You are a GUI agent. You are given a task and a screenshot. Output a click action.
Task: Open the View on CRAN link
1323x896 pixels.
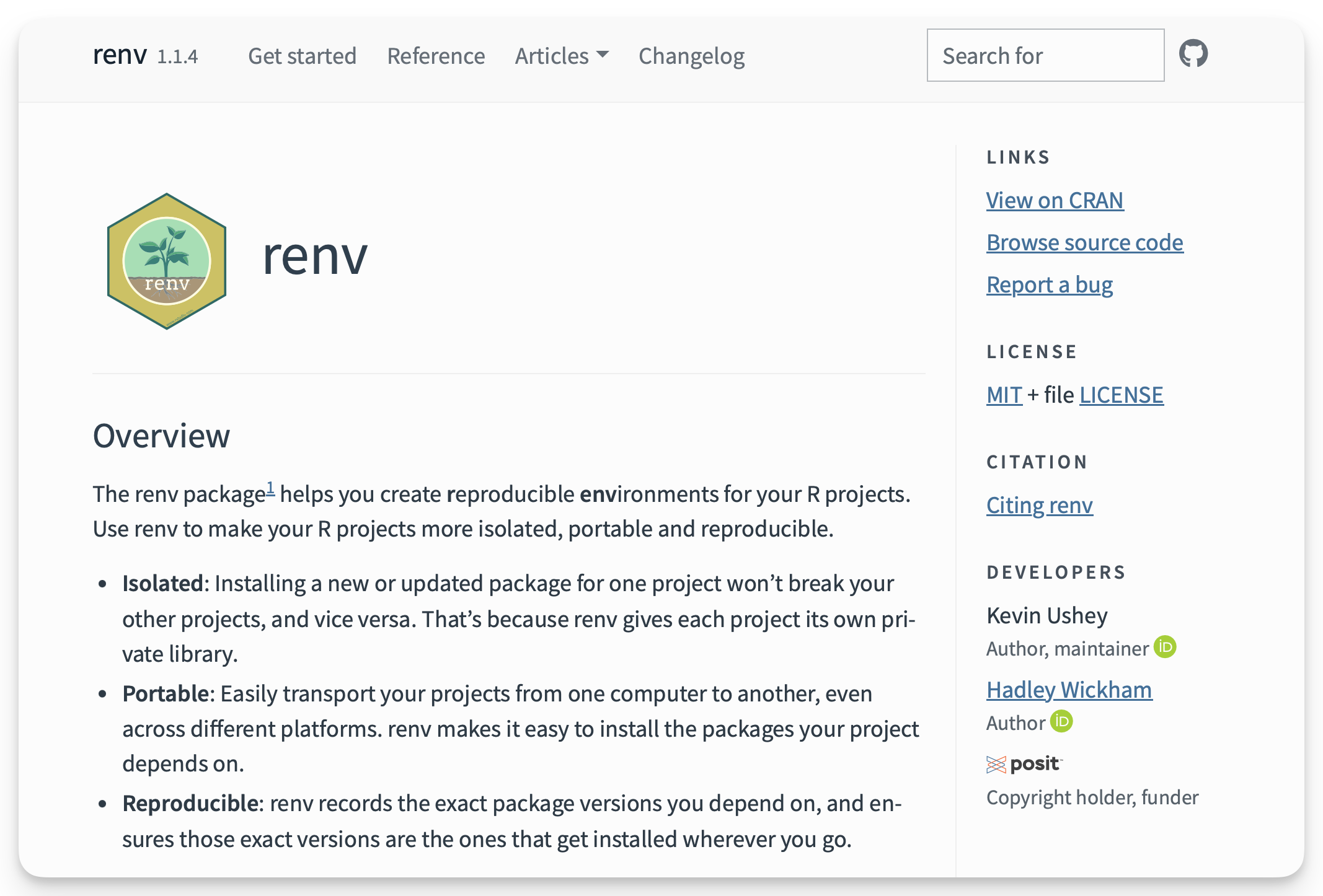(x=1055, y=200)
